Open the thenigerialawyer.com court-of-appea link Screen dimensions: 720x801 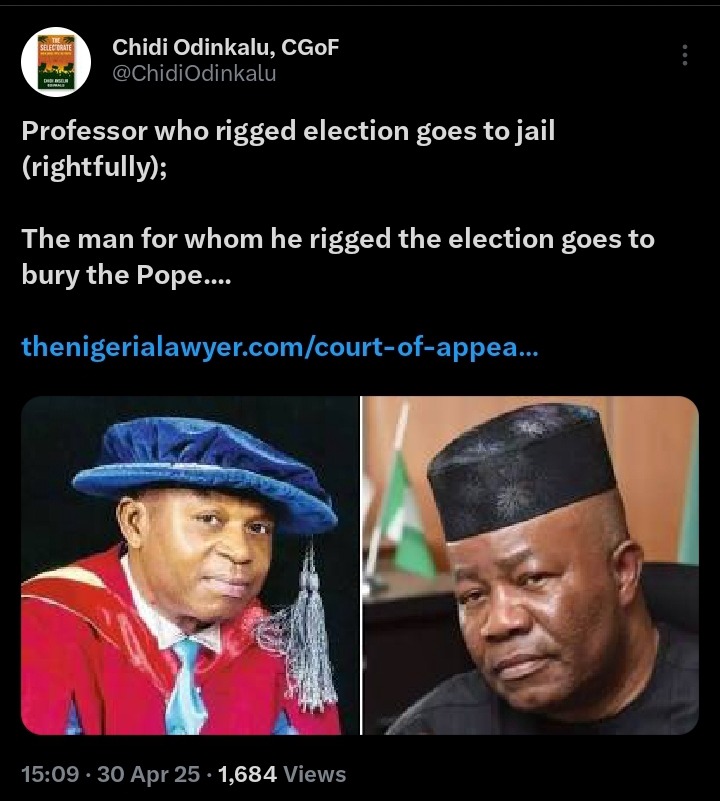[280, 347]
